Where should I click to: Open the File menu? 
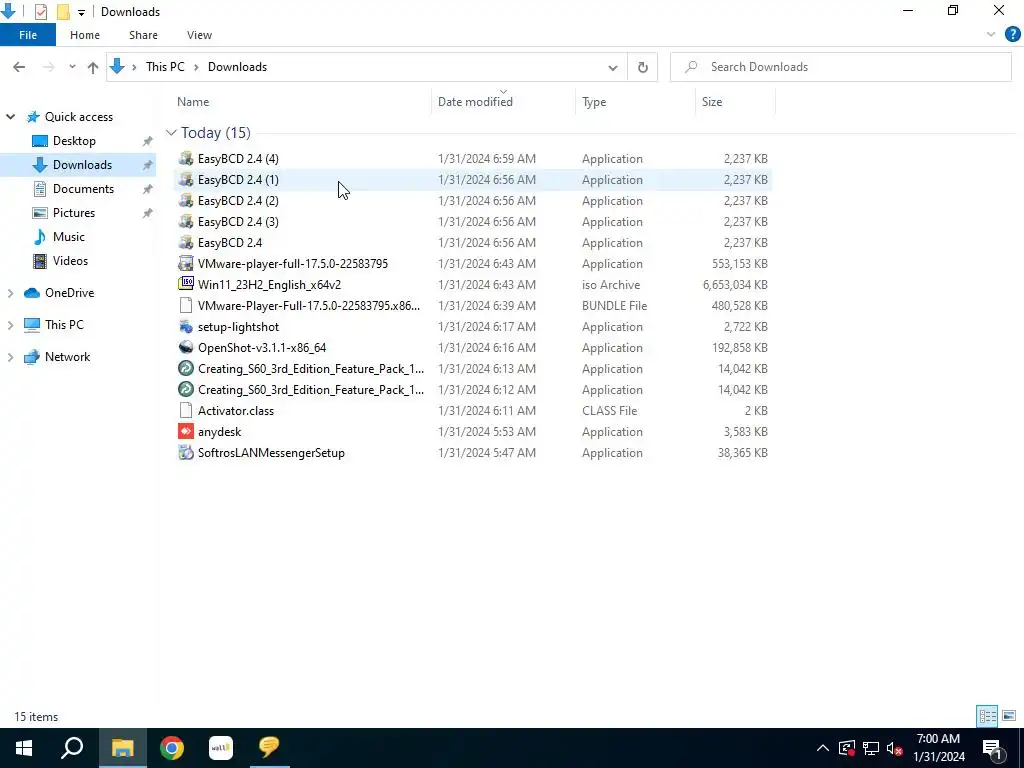tap(28, 35)
